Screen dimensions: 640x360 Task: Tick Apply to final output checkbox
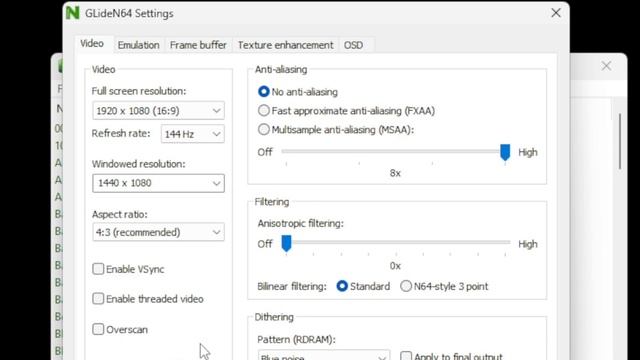(x=406, y=356)
